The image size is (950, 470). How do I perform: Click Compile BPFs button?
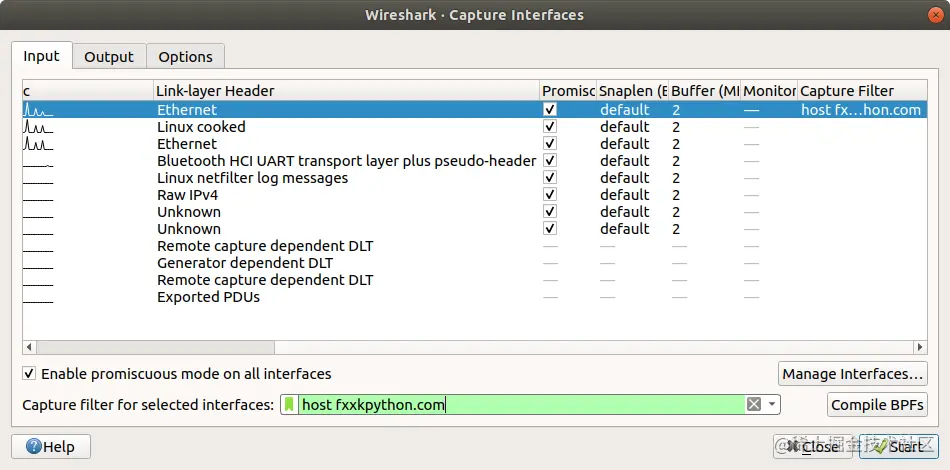coord(877,405)
